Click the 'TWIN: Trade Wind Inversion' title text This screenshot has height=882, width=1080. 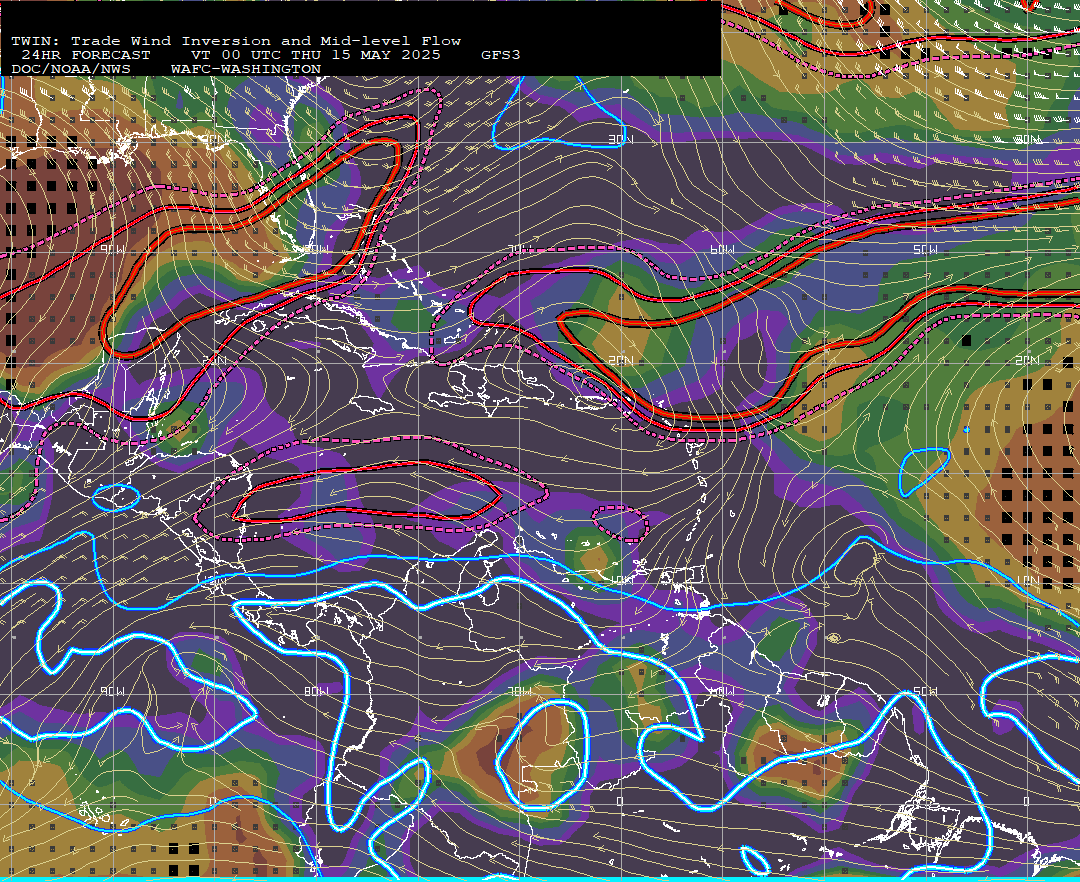[141, 41]
